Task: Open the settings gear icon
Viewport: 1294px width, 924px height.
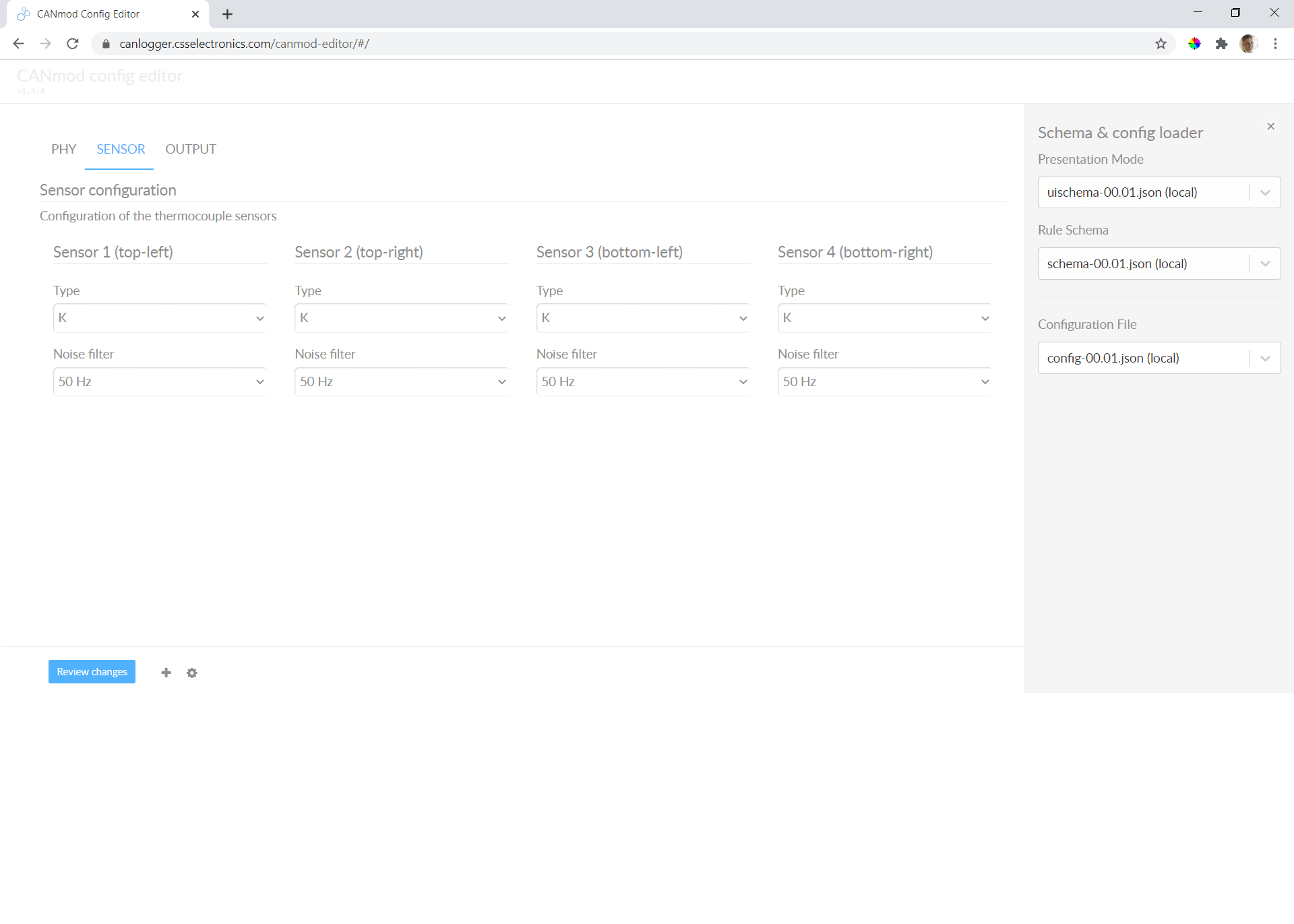Action: [x=192, y=672]
